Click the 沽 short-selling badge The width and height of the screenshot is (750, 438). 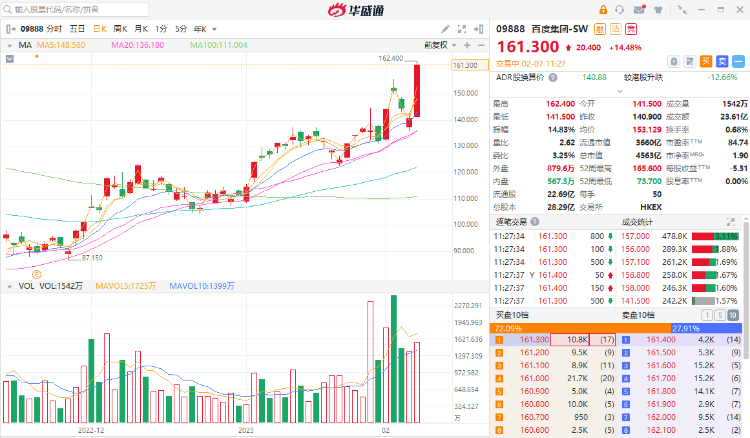pos(616,29)
